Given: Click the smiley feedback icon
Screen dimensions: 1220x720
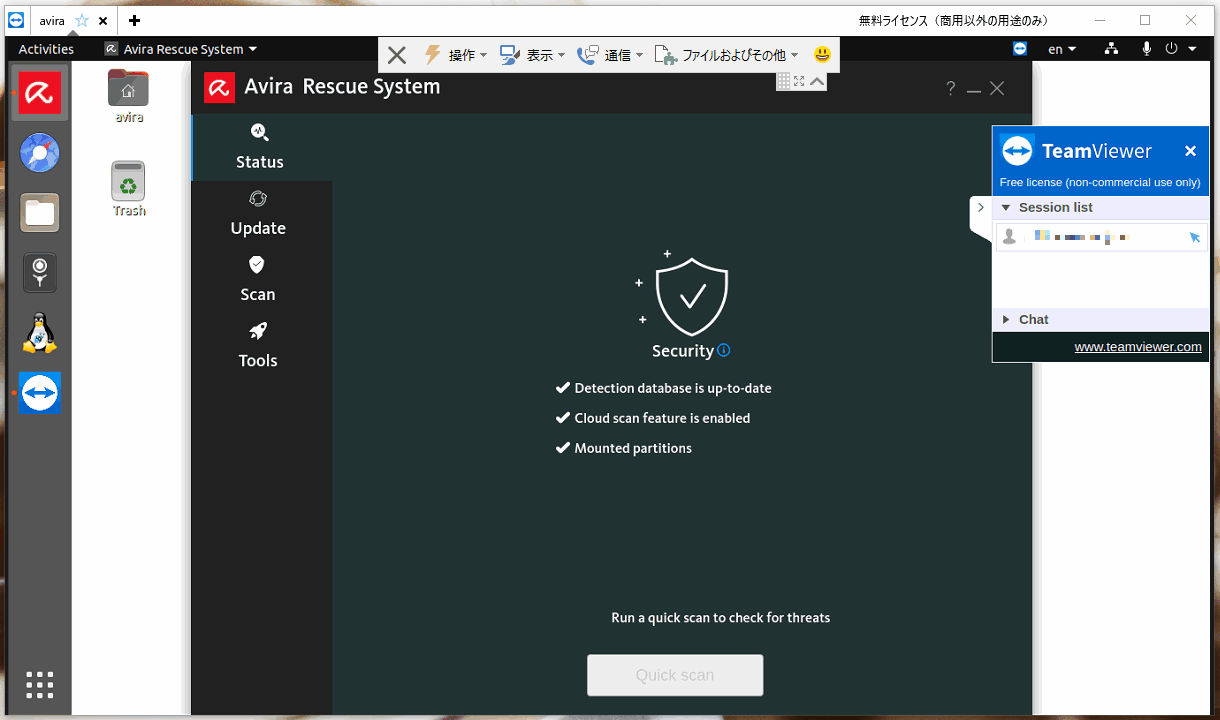Looking at the screenshot, I should click(x=822, y=55).
